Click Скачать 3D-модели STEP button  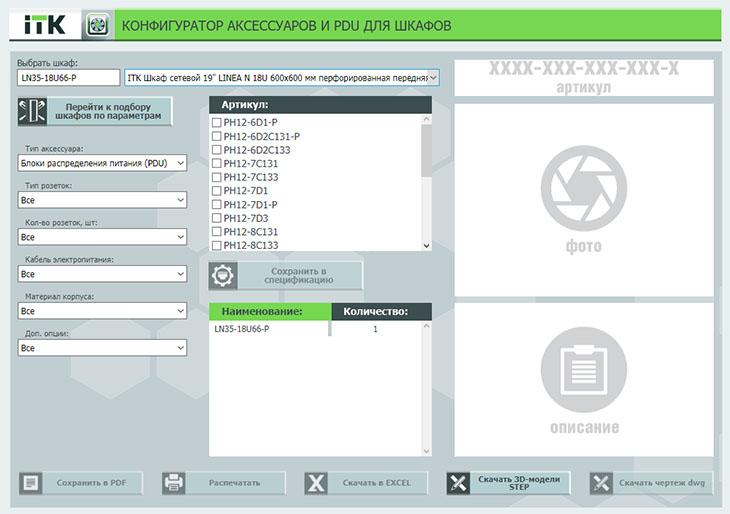click(508, 483)
